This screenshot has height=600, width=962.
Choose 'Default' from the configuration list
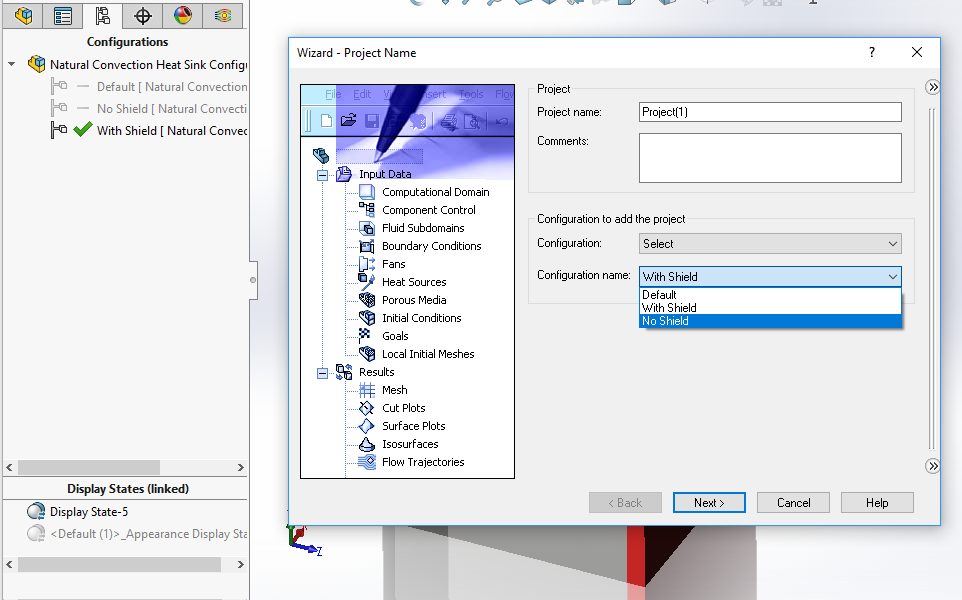[x=660, y=295]
